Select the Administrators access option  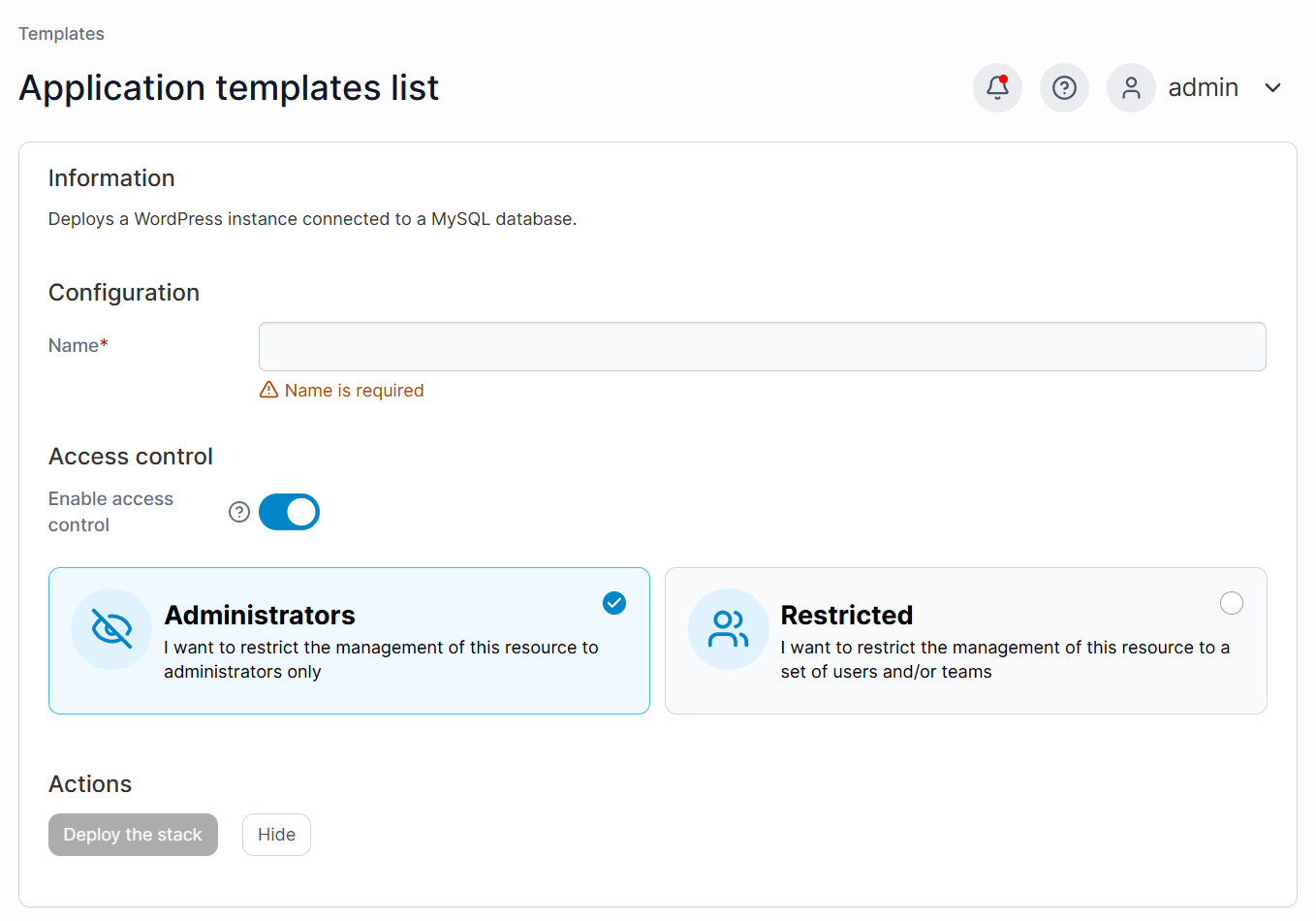[349, 641]
